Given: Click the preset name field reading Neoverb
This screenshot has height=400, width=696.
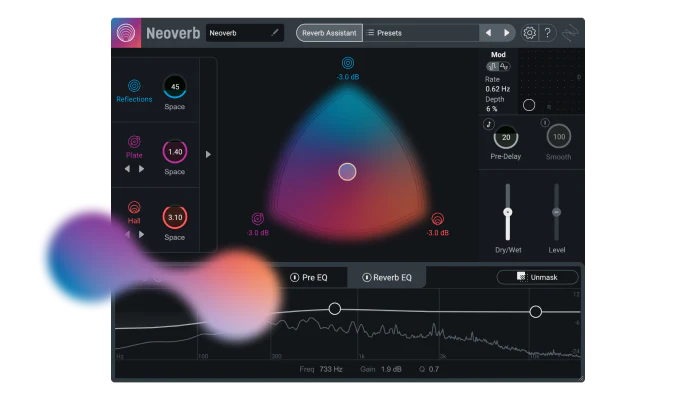Looking at the screenshot, I should (x=245, y=33).
